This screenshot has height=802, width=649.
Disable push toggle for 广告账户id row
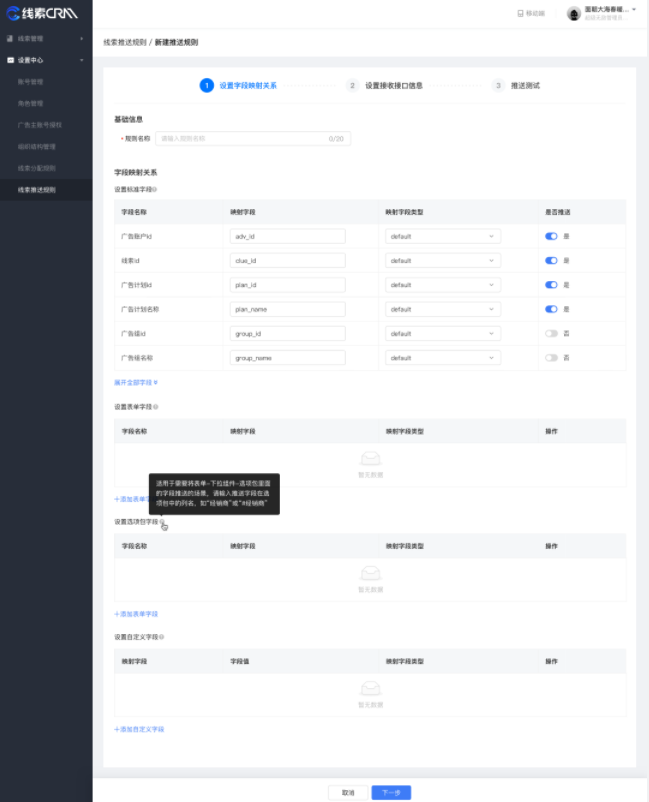551,236
